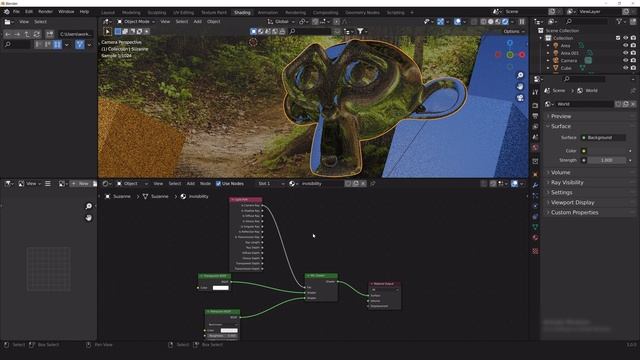Screen dimensions: 640x360
Task: Click the New image button
Action: 80,184
